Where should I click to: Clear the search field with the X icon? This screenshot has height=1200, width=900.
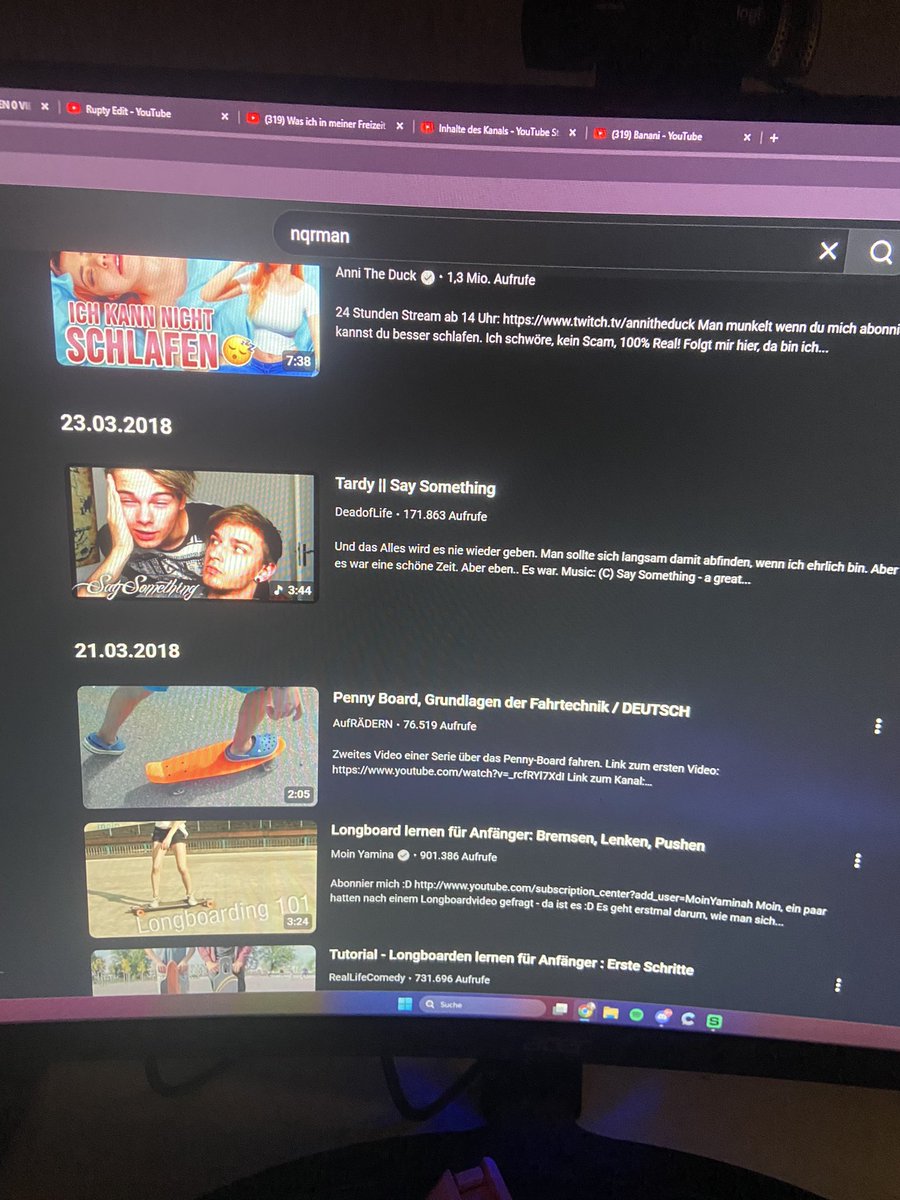[x=828, y=251]
